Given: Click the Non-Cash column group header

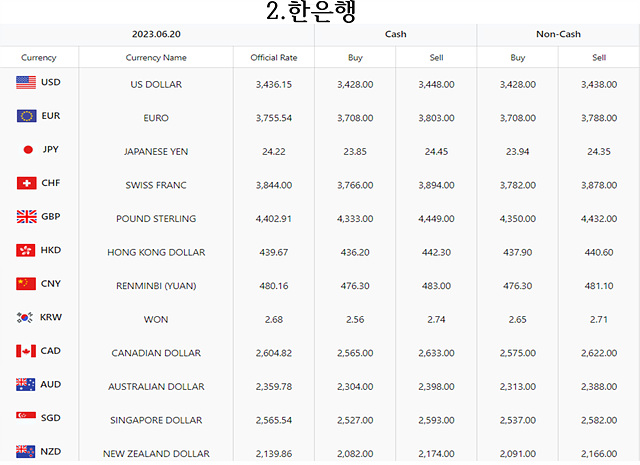Looking at the screenshot, I should pos(558,34).
